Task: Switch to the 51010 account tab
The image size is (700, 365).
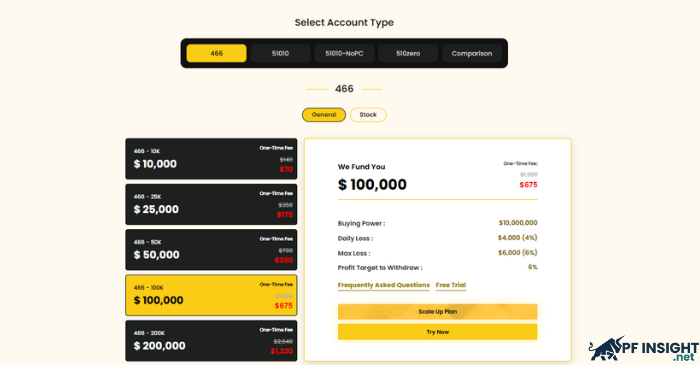Action: [x=280, y=53]
